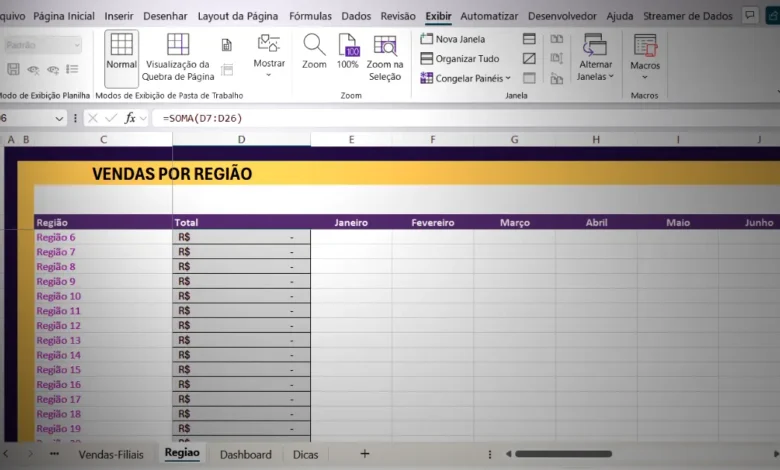Go to the Fórmulas tab
Image resolution: width=780 pixels, height=470 pixels.
click(310, 16)
